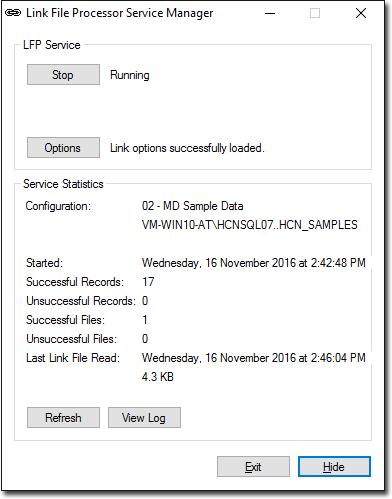The image size is (392, 499).
Task: Click the VM-WIN10-AT server path text
Action: [250, 225]
